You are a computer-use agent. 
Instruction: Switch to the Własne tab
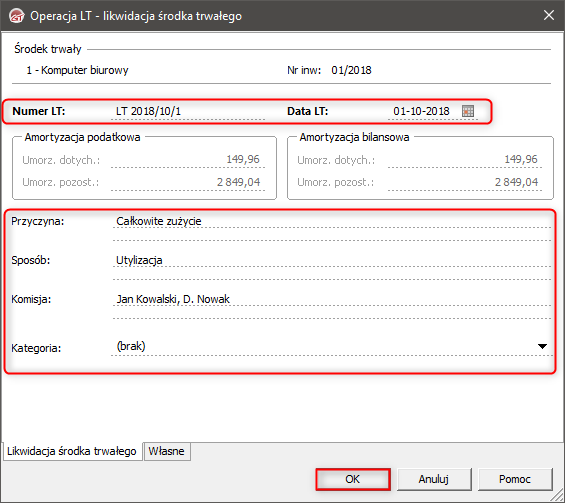167,451
